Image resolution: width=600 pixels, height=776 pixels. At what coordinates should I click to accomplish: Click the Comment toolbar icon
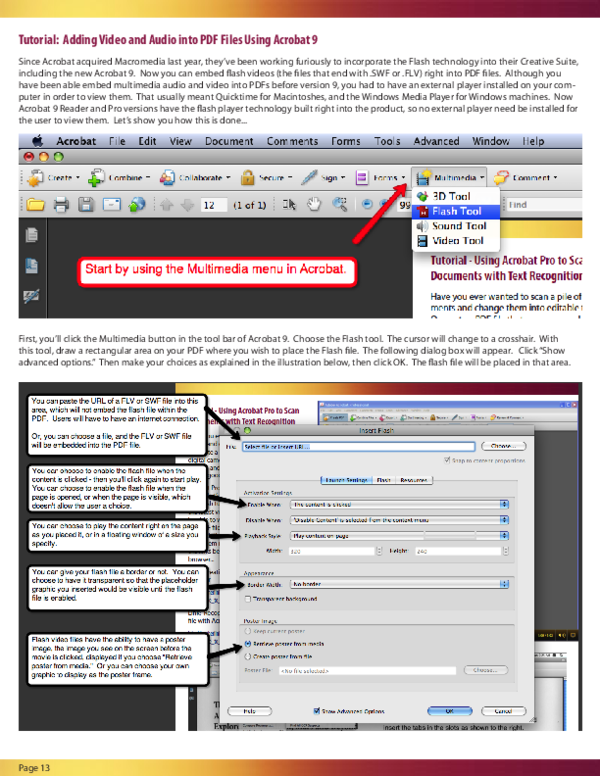click(501, 177)
